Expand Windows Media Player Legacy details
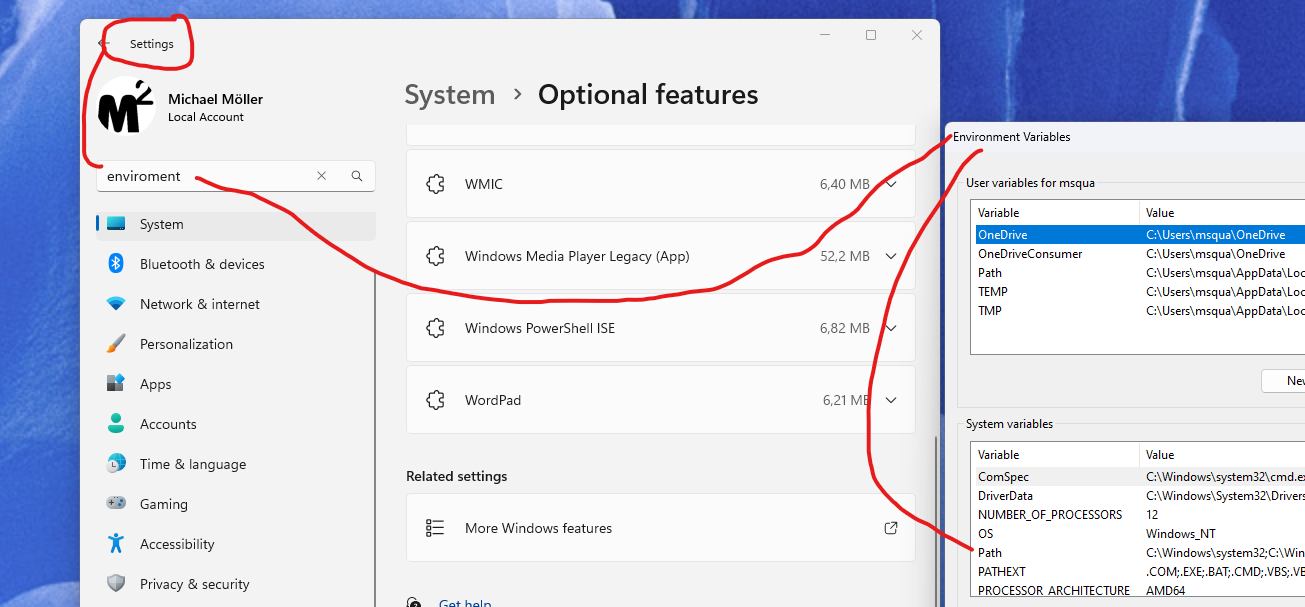The image size is (1305, 607). coord(891,256)
